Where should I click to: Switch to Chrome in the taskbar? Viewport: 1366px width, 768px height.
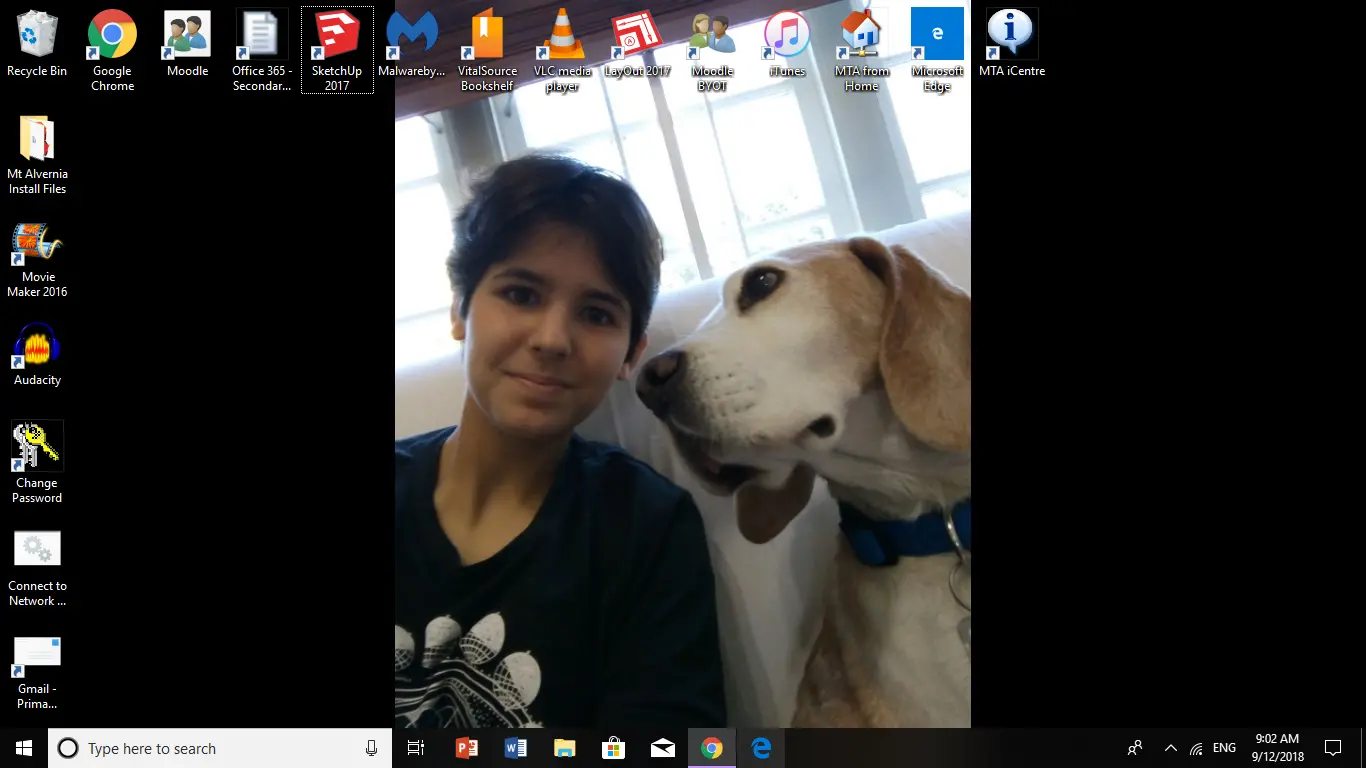tap(711, 748)
